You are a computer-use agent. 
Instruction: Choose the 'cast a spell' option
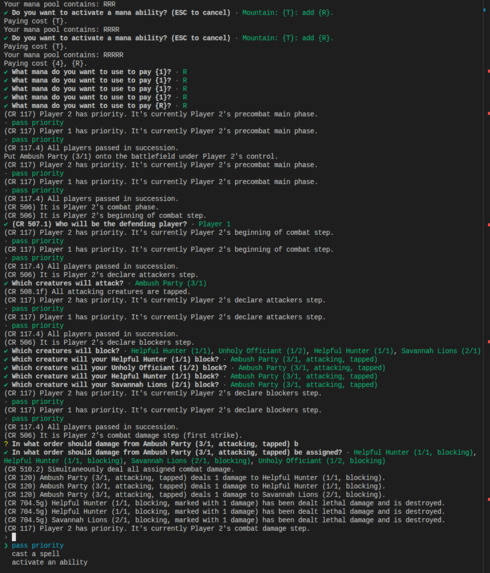click(35, 554)
